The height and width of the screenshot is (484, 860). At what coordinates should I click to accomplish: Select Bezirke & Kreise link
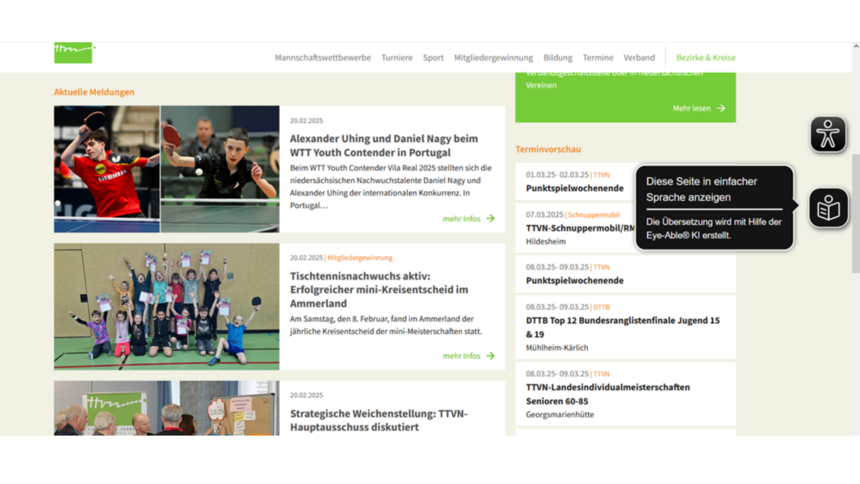(x=705, y=58)
